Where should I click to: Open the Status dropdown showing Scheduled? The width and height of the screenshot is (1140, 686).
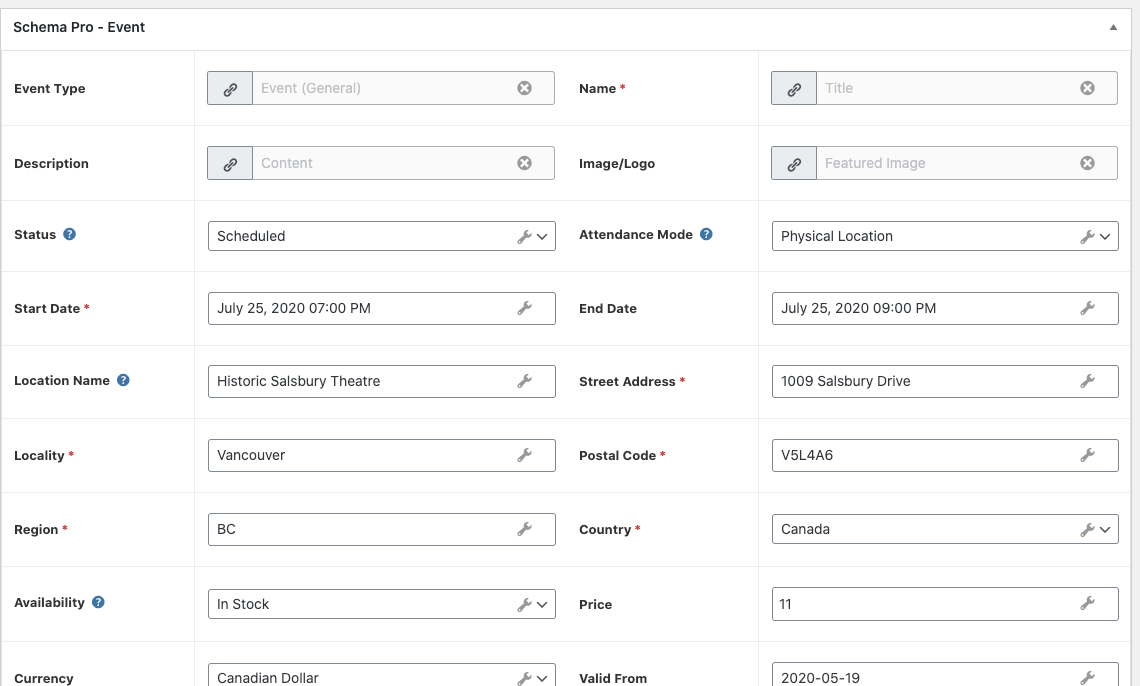380,236
